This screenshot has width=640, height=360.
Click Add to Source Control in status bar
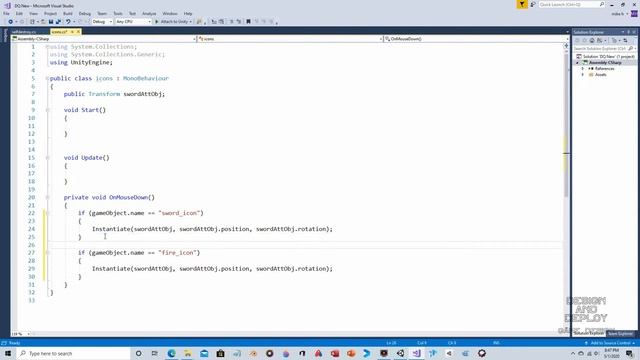(610, 343)
